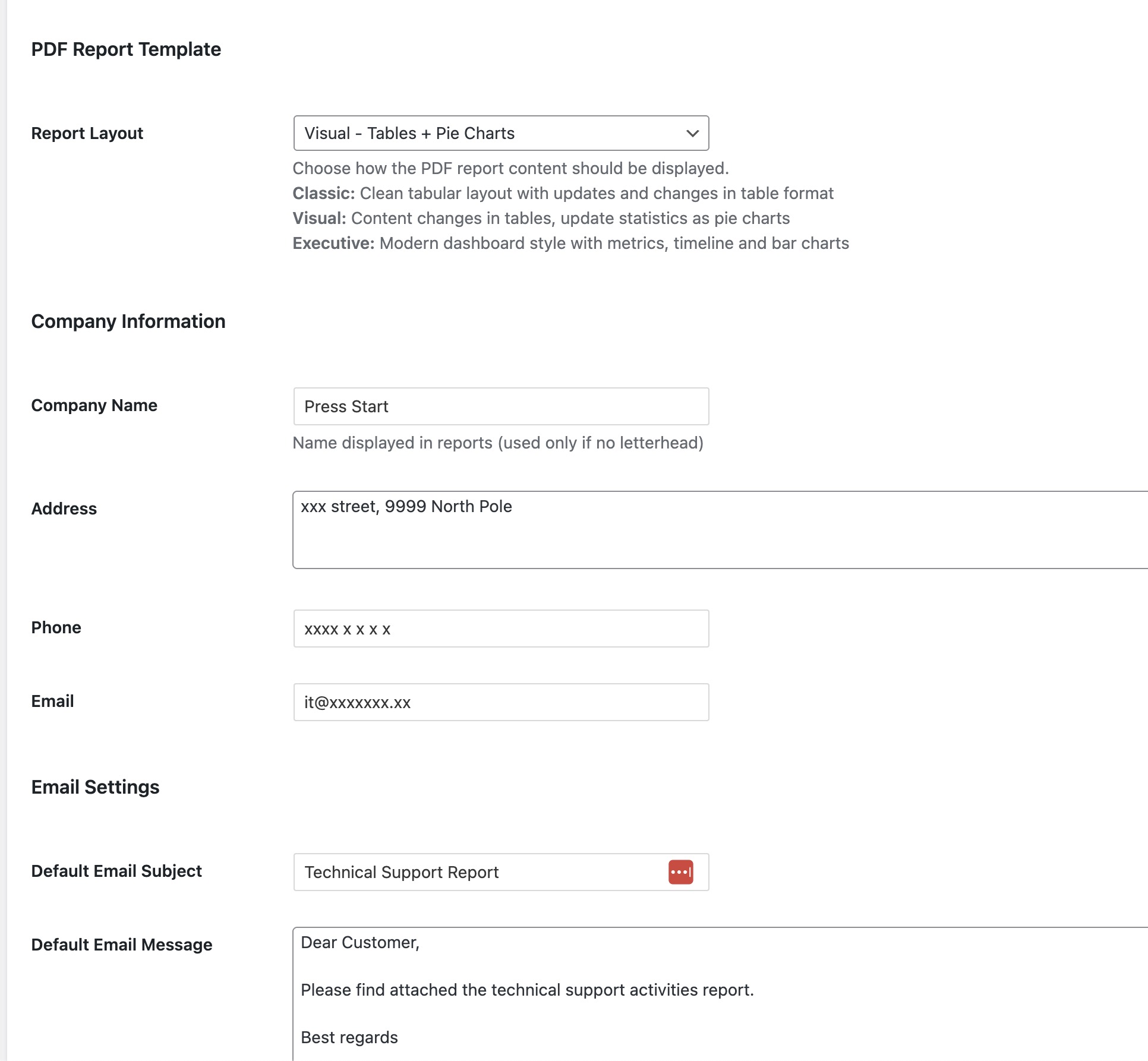Click the Executive layout description line
Viewport: 1148px width, 1061px height.
(x=570, y=244)
